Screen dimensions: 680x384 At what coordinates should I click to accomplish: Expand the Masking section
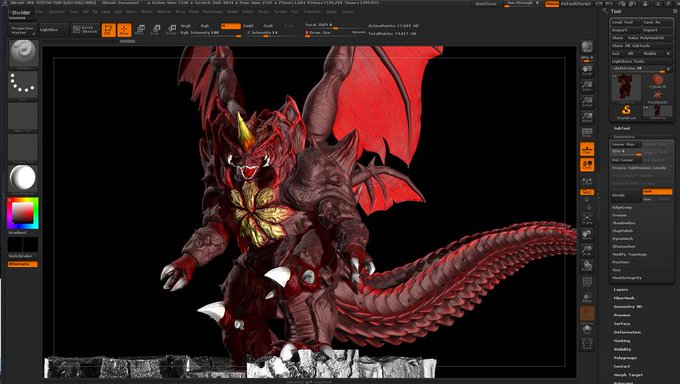point(621,341)
